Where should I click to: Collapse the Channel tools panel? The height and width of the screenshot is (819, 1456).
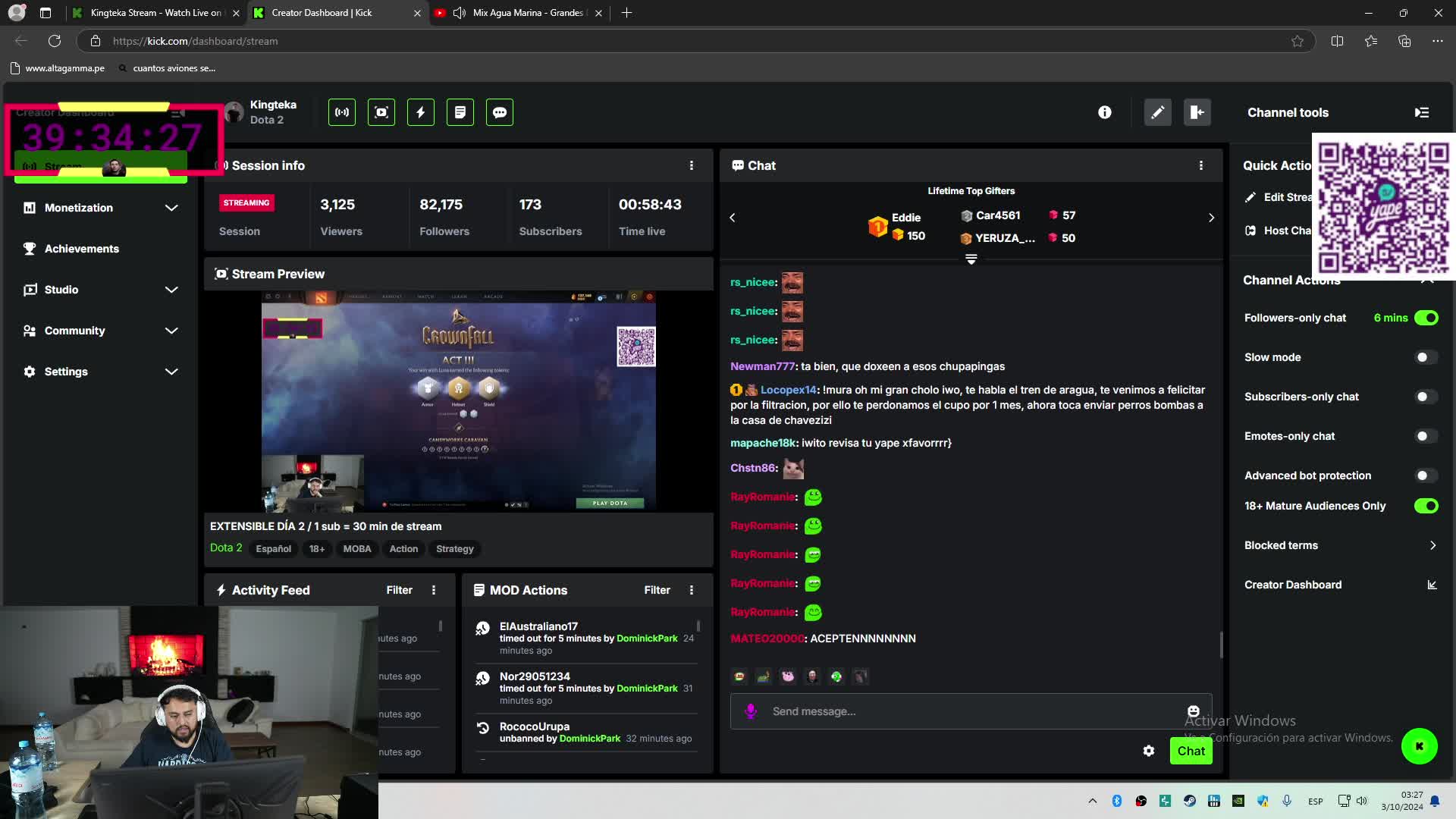(1422, 112)
